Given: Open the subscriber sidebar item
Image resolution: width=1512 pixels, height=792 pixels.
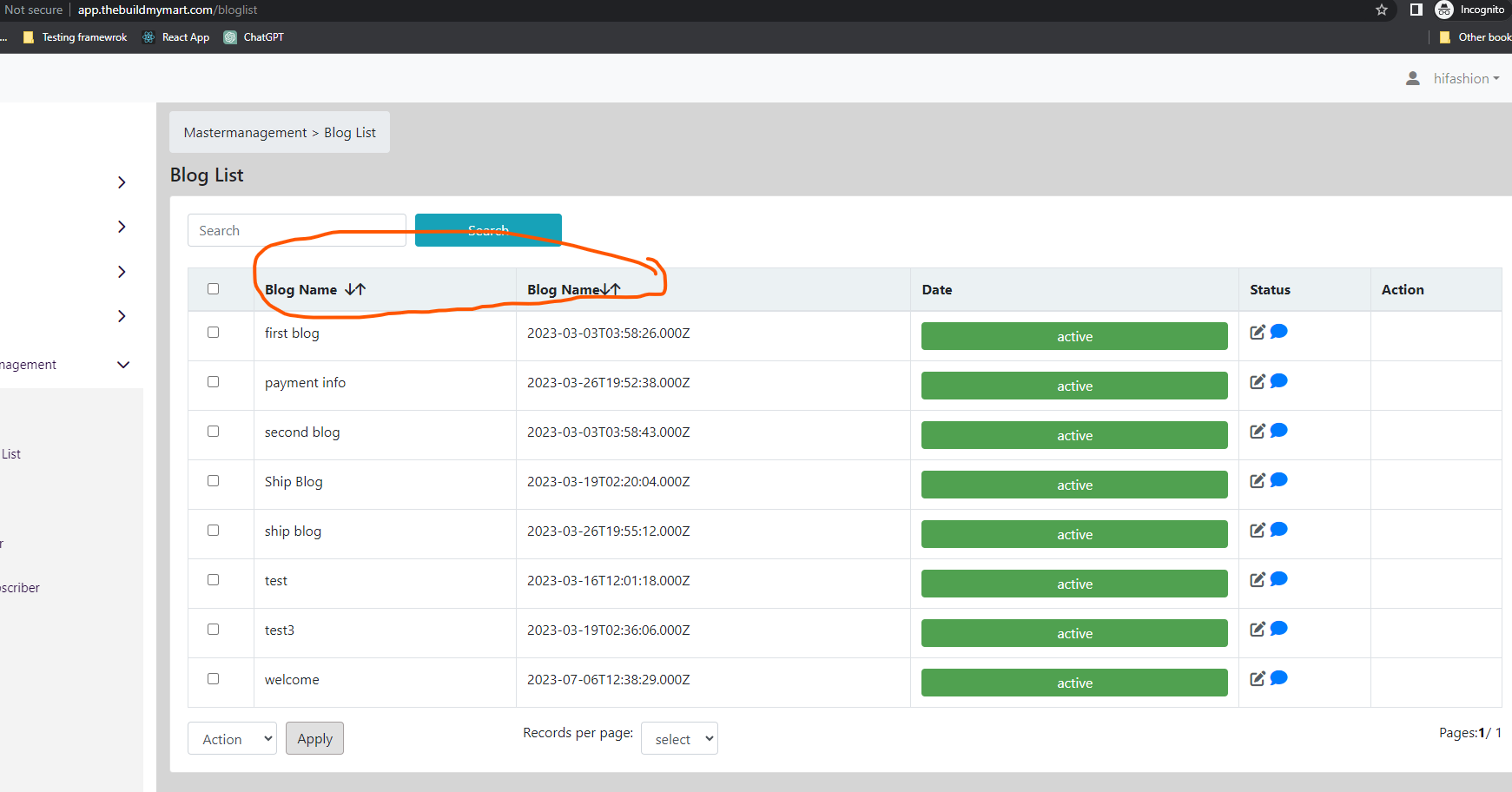Looking at the screenshot, I should (20, 587).
